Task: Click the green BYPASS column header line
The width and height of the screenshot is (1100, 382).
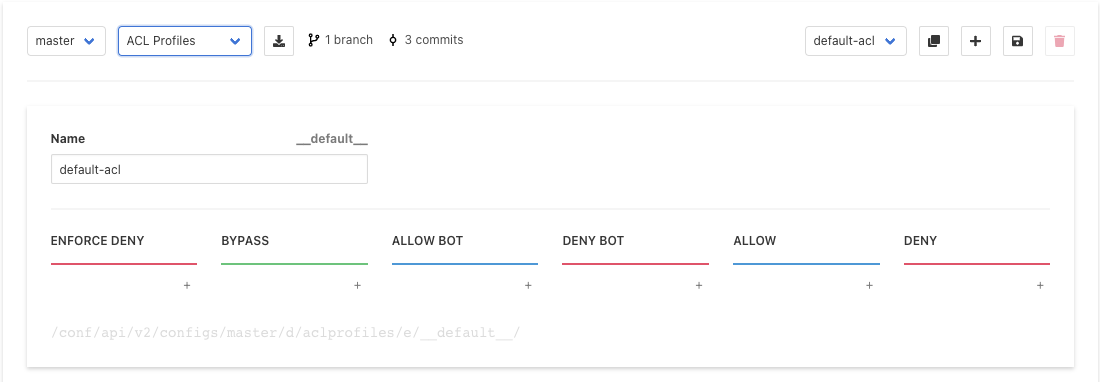Action: click(x=295, y=264)
